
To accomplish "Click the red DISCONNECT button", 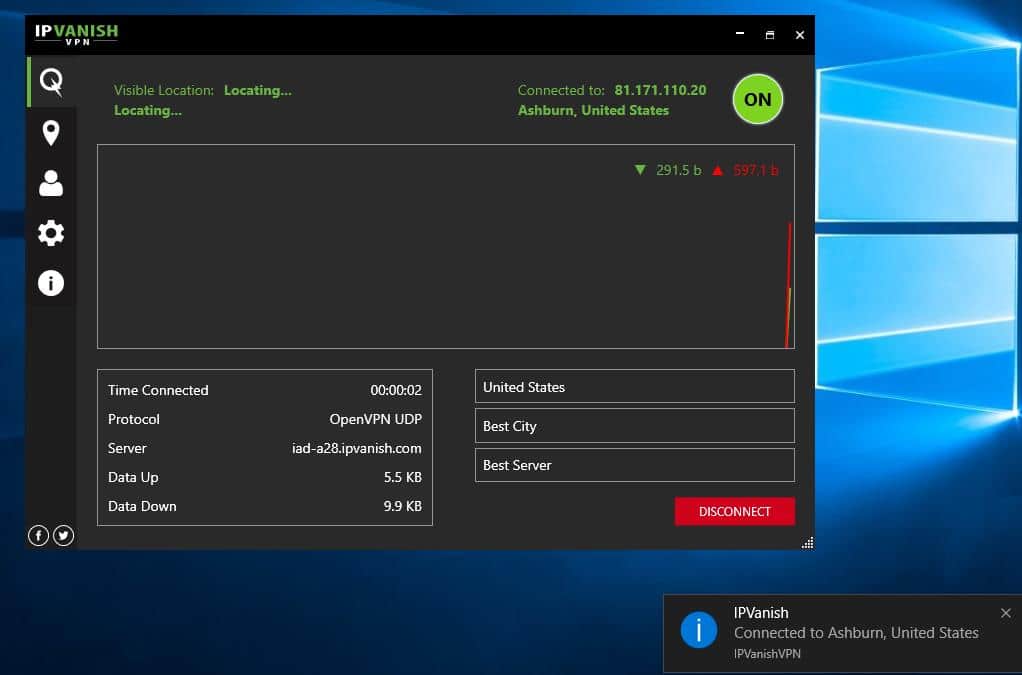I will (x=735, y=511).
